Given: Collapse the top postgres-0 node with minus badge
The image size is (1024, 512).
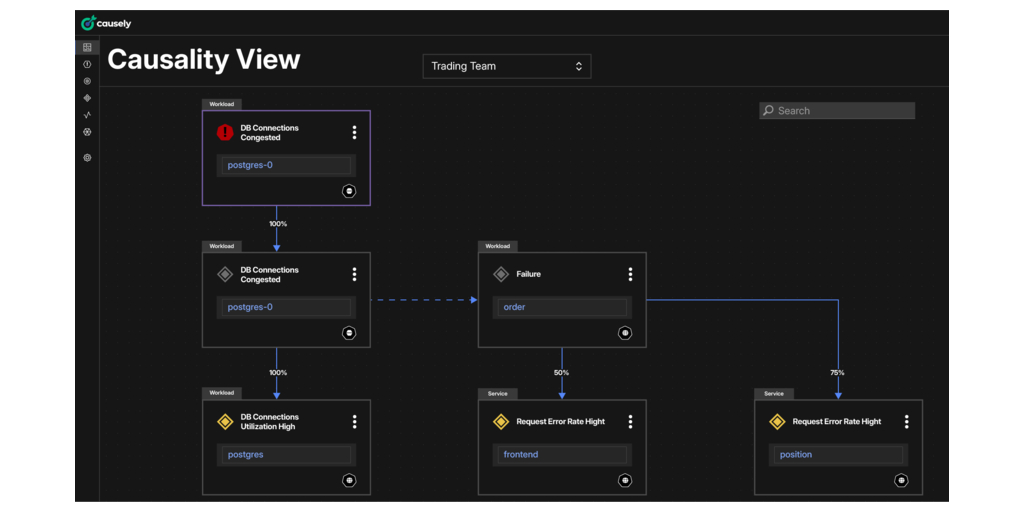Looking at the screenshot, I should [x=349, y=191].
